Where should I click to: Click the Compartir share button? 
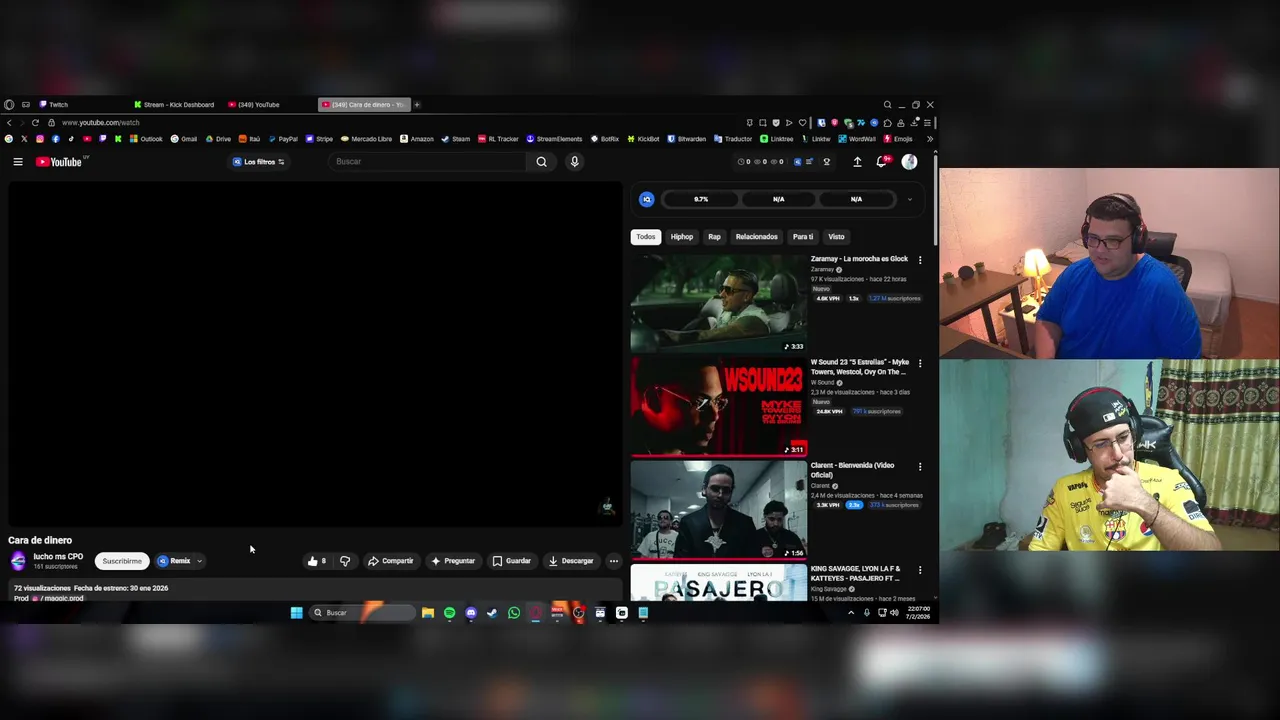(390, 561)
